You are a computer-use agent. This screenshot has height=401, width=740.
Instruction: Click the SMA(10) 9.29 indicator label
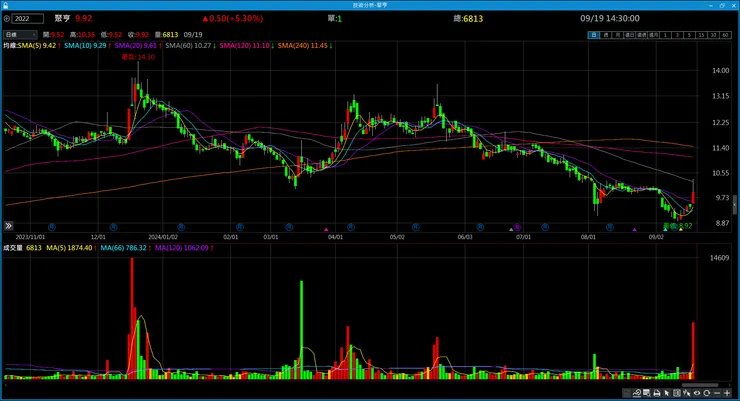coord(85,46)
